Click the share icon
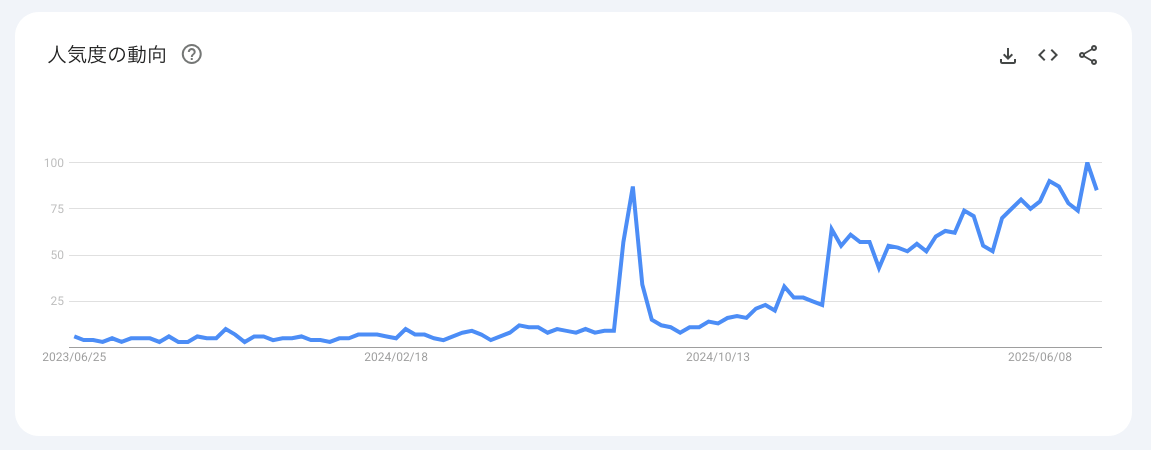1151x450 pixels. 1088,55
